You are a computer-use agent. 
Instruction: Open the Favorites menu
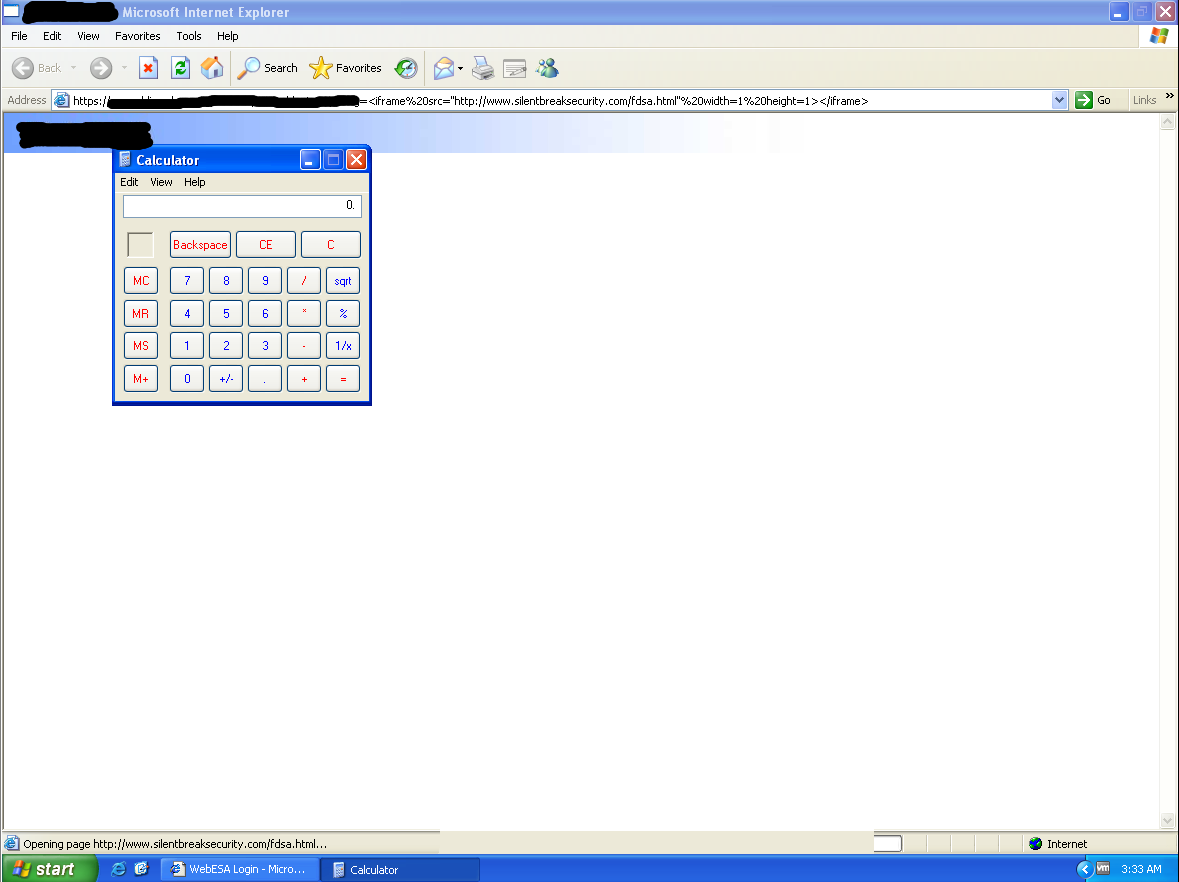[x=138, y=36]
